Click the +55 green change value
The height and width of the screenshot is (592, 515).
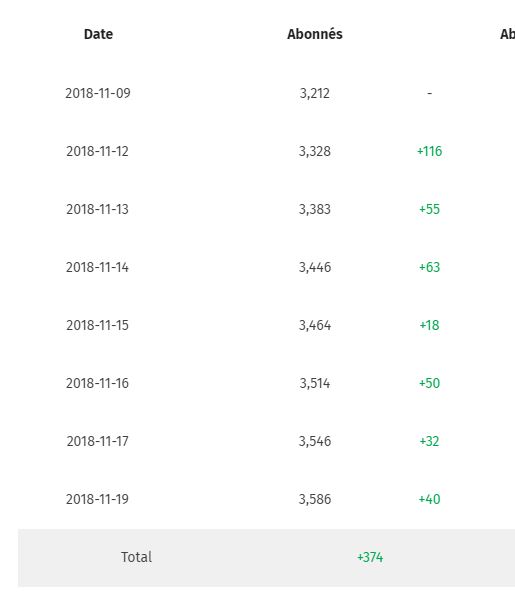tap(429, 210)
